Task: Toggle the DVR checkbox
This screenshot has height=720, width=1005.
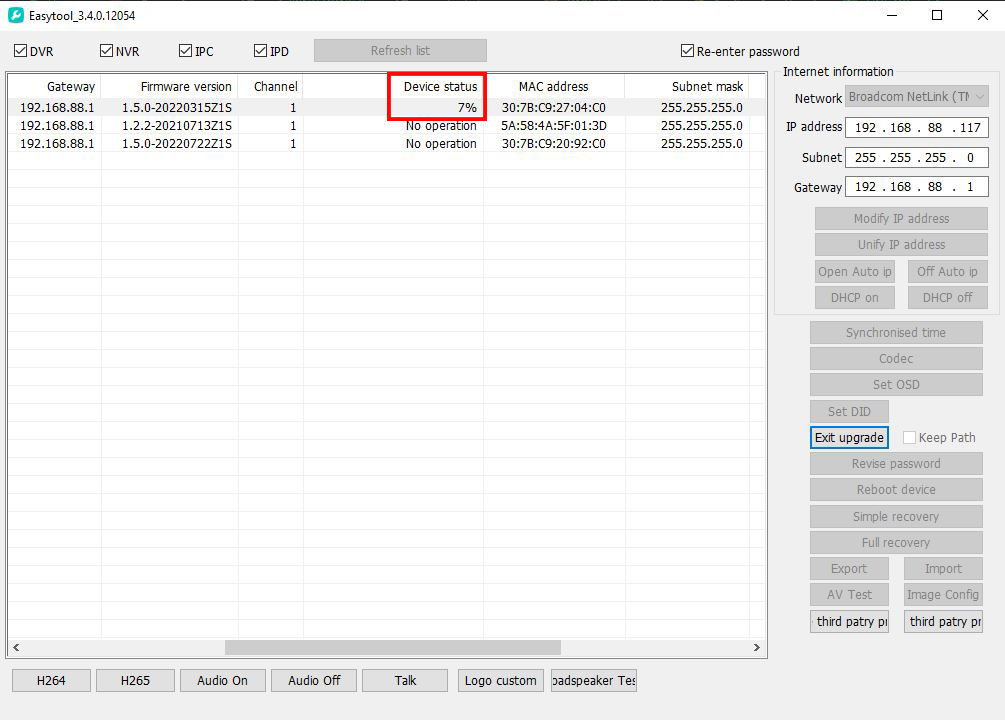Action: [x=21, y=51]
